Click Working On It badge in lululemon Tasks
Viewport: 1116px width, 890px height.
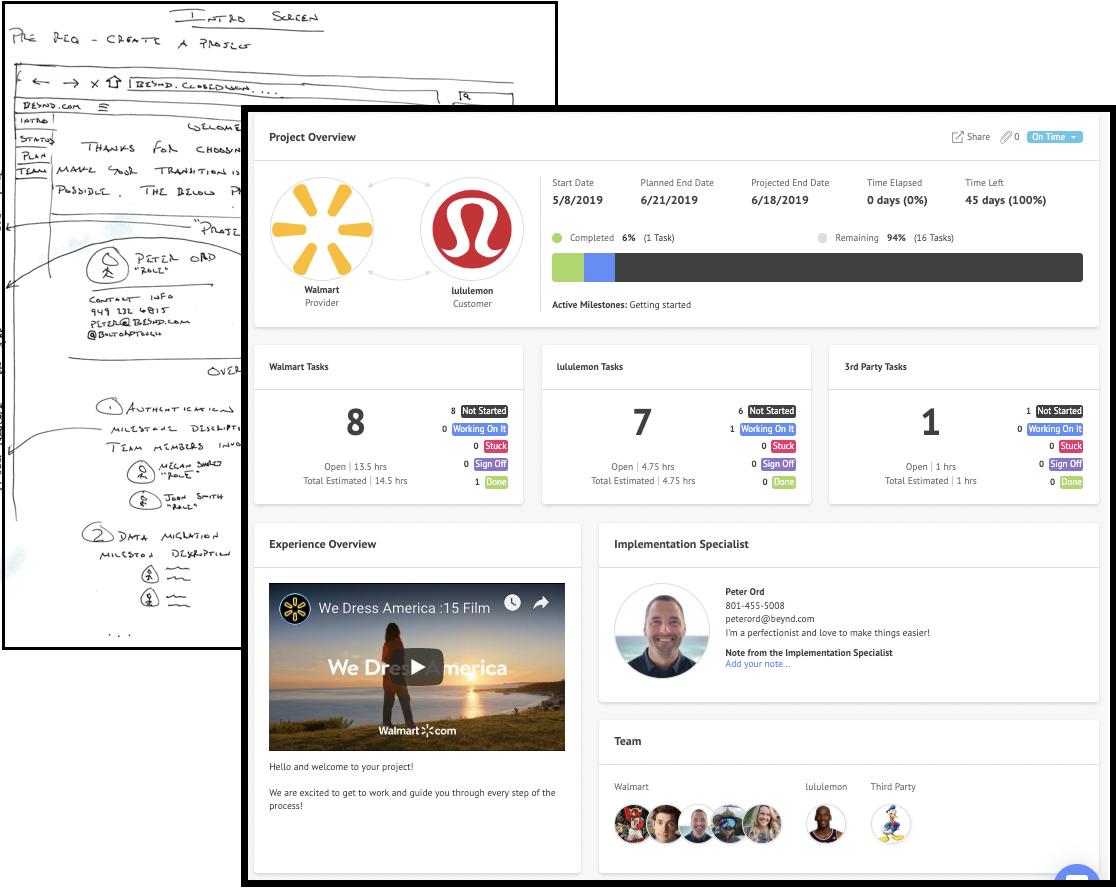767,429
